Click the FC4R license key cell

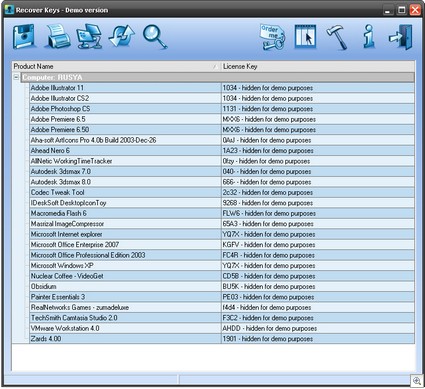(318, 255)
